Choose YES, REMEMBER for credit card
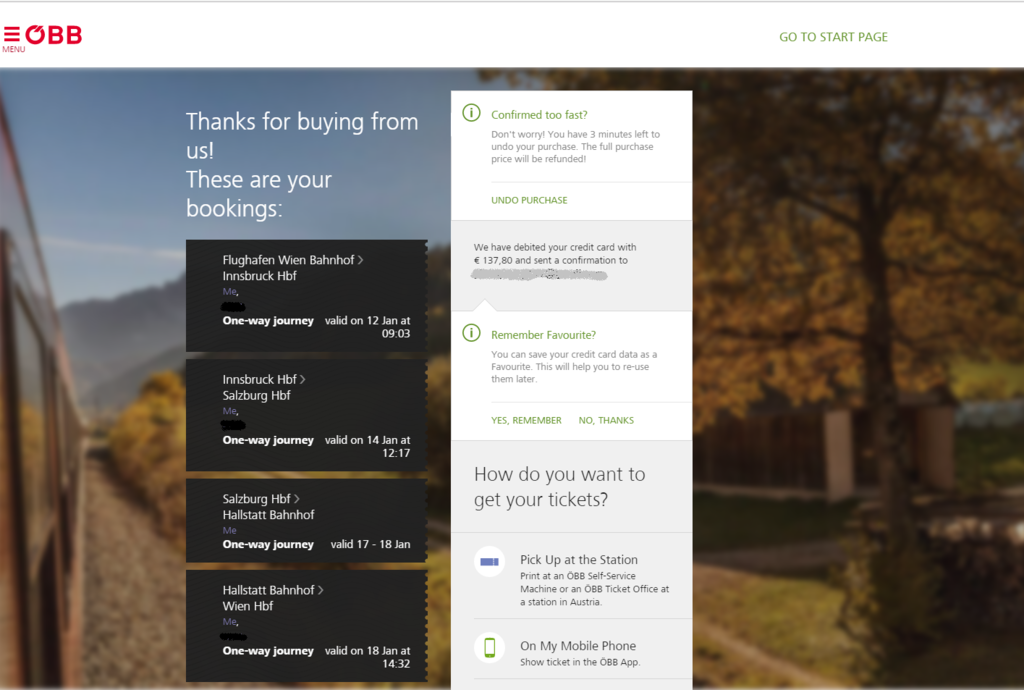Screen dimensions: 1024x690 pyautogui.click(x=526, y=420)
